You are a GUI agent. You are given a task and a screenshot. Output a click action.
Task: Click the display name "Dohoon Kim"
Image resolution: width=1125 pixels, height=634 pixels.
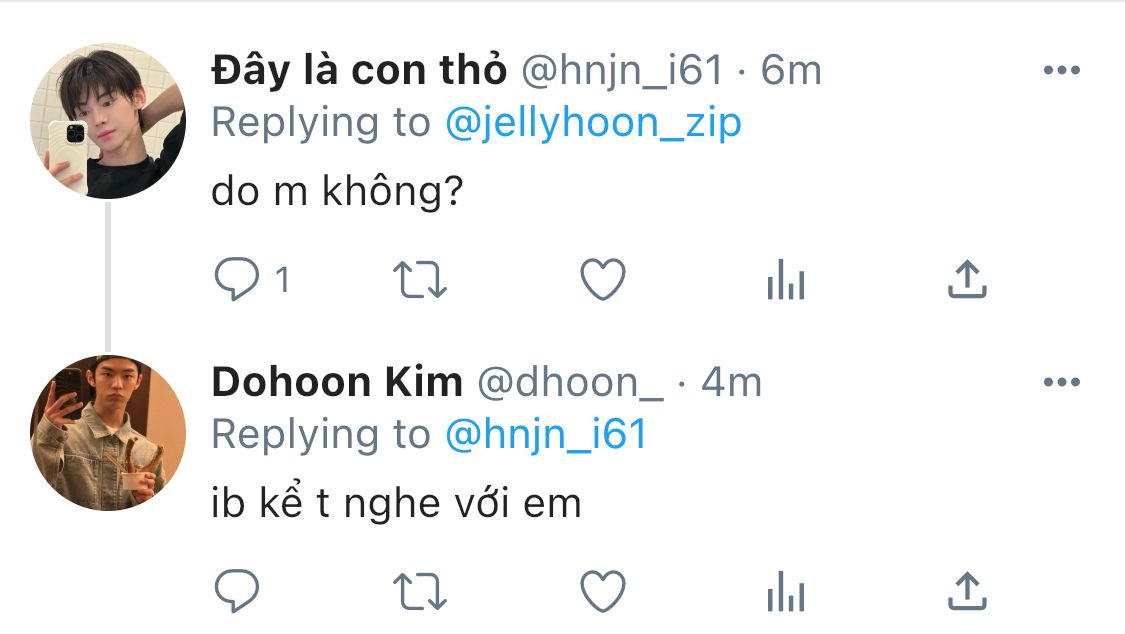337,382
